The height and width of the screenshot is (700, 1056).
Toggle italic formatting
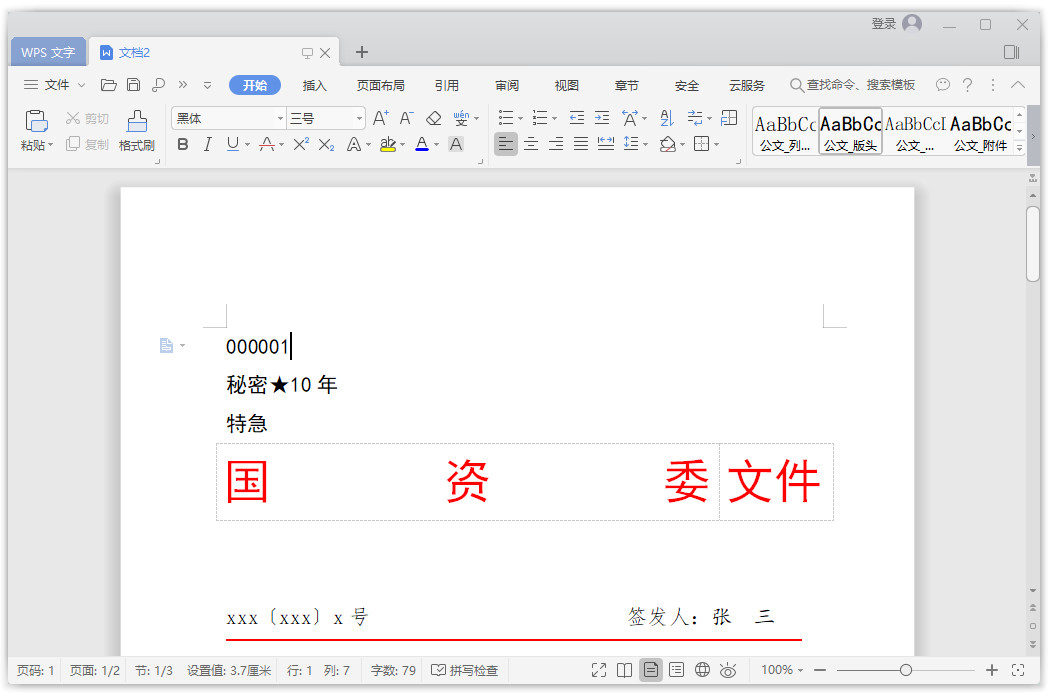[x=207, y=144]
